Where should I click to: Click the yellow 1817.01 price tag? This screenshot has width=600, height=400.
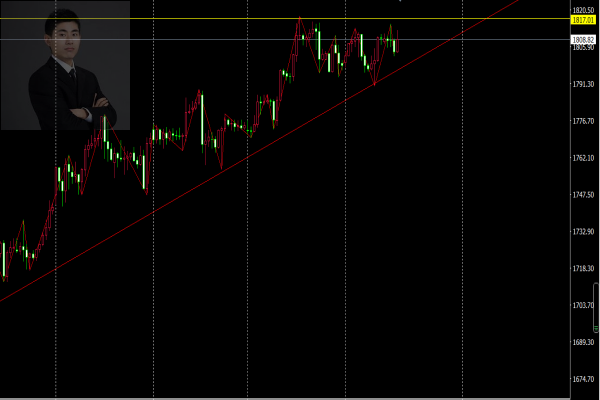pyautogui.click(x=583, y=20)
